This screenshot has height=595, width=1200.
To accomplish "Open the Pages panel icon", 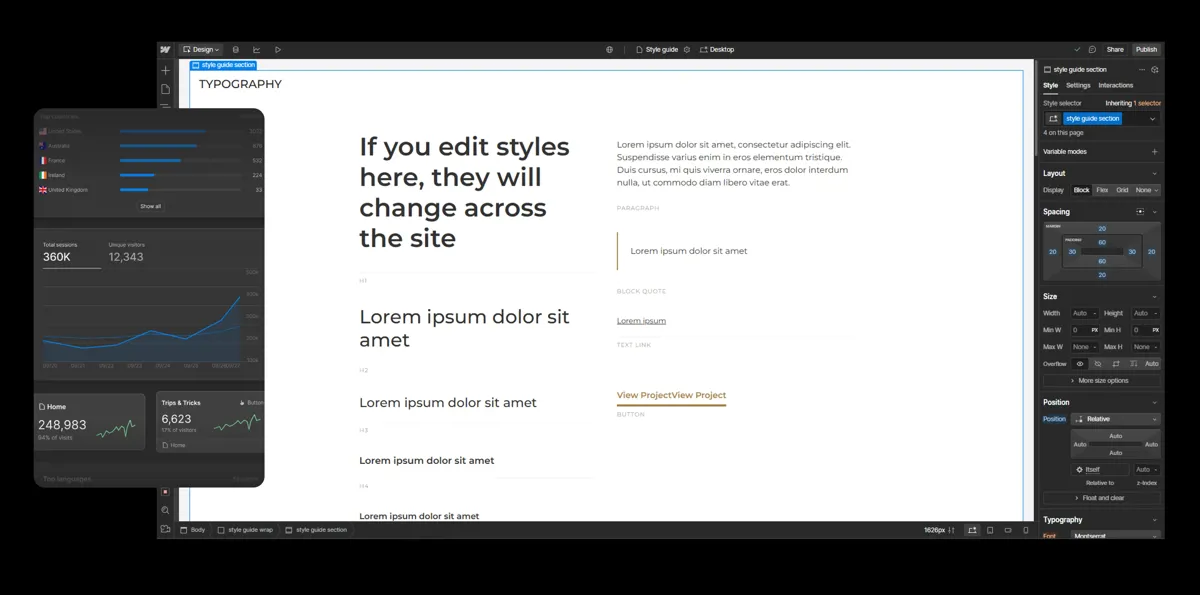I will tap(166, 89).
